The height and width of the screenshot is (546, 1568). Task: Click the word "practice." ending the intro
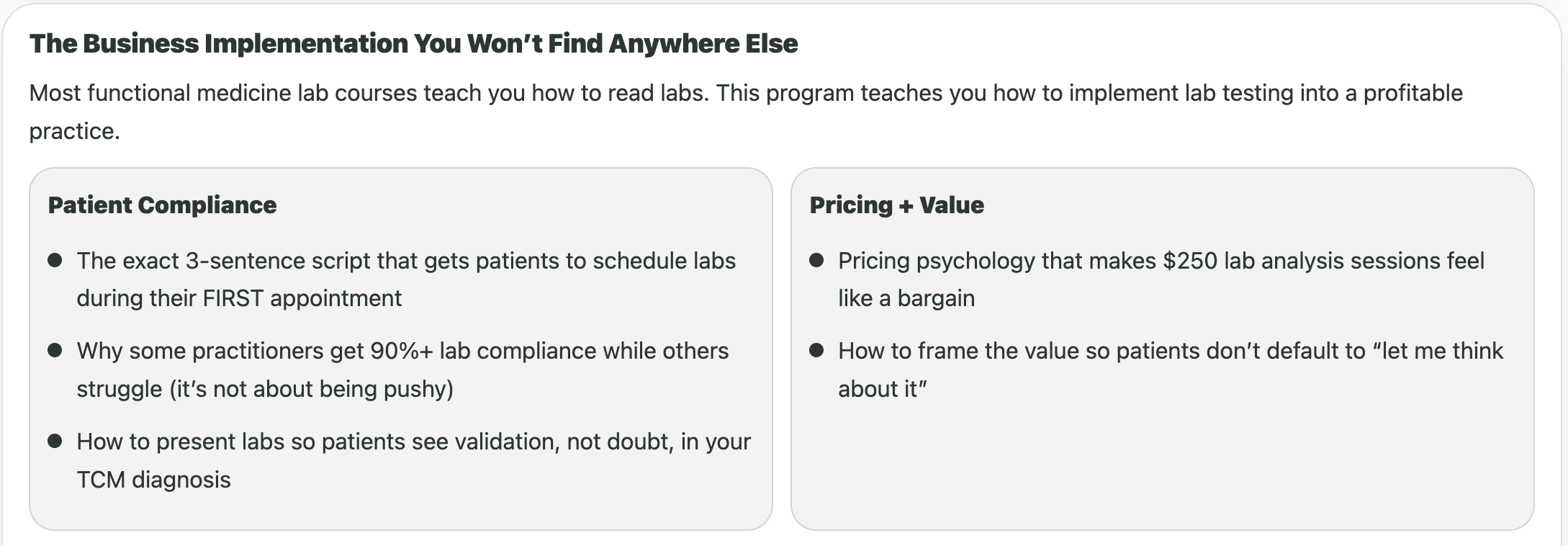point(74,131)
